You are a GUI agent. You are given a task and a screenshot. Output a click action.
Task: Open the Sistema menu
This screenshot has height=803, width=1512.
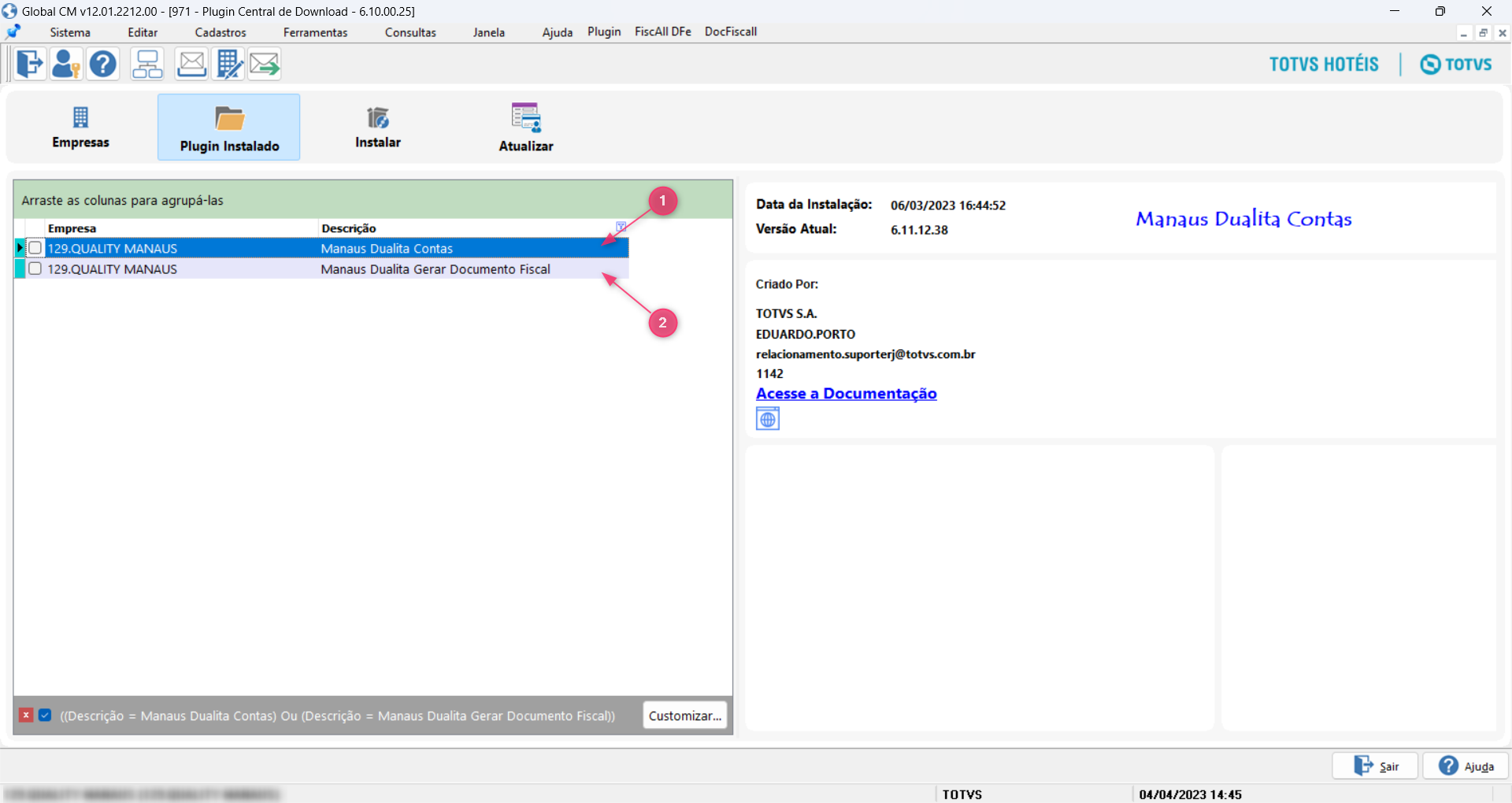click(x=70, y=32)
